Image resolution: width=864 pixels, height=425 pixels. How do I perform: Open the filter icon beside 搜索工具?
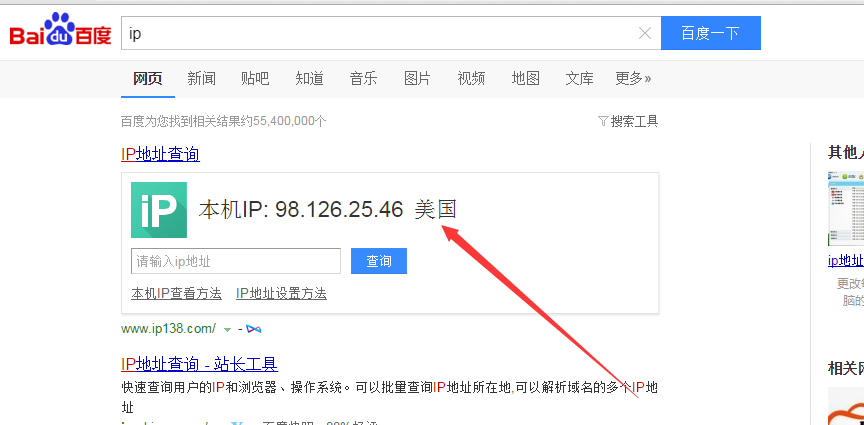pyautogui.click(x=603, y=121)
